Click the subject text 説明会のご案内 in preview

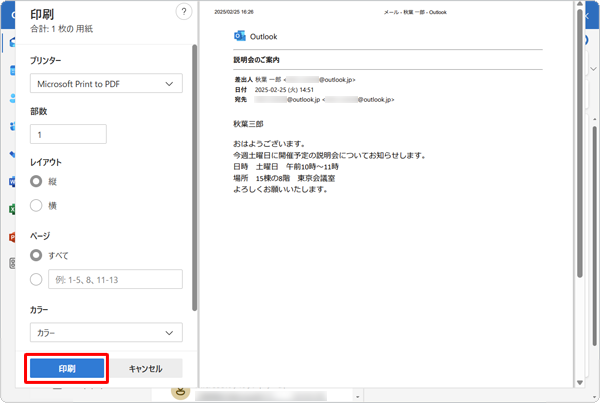(256, 60)
